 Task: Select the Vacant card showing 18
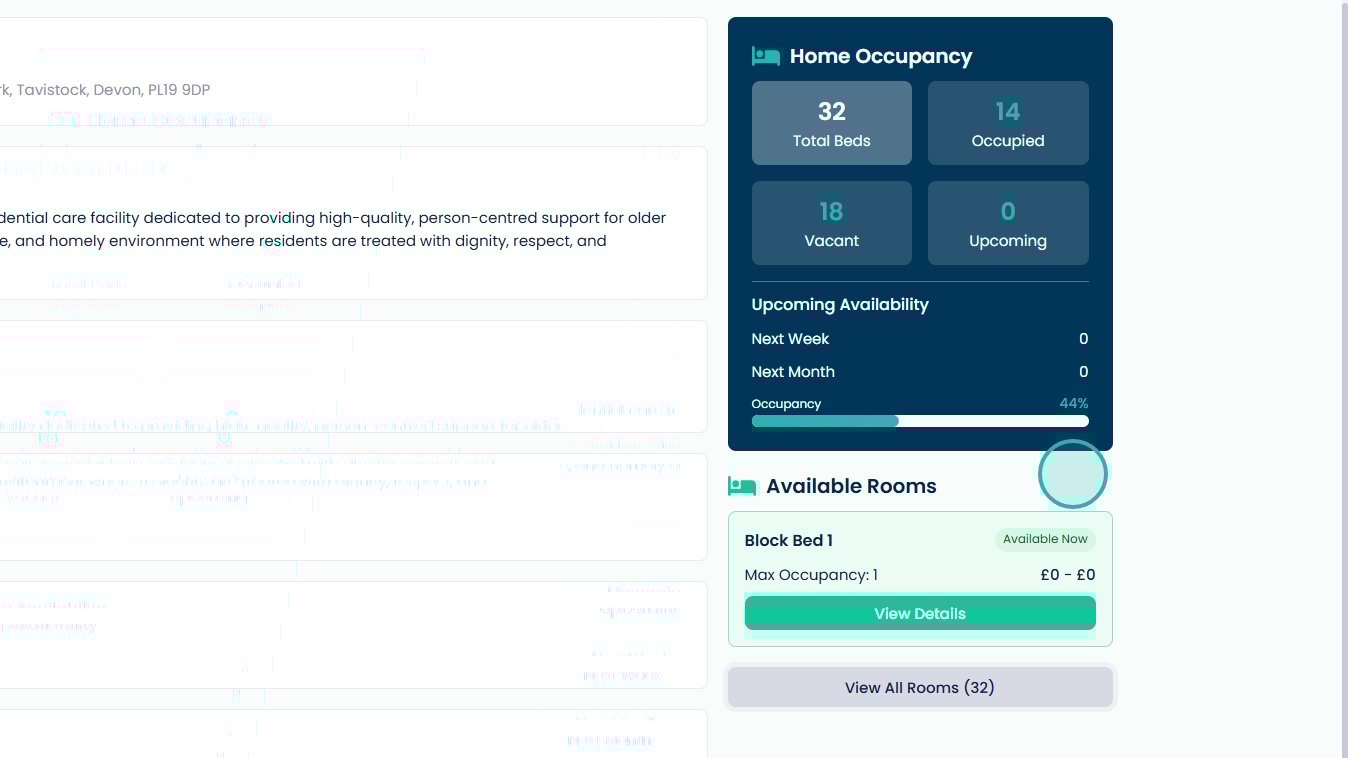point(831,223)
